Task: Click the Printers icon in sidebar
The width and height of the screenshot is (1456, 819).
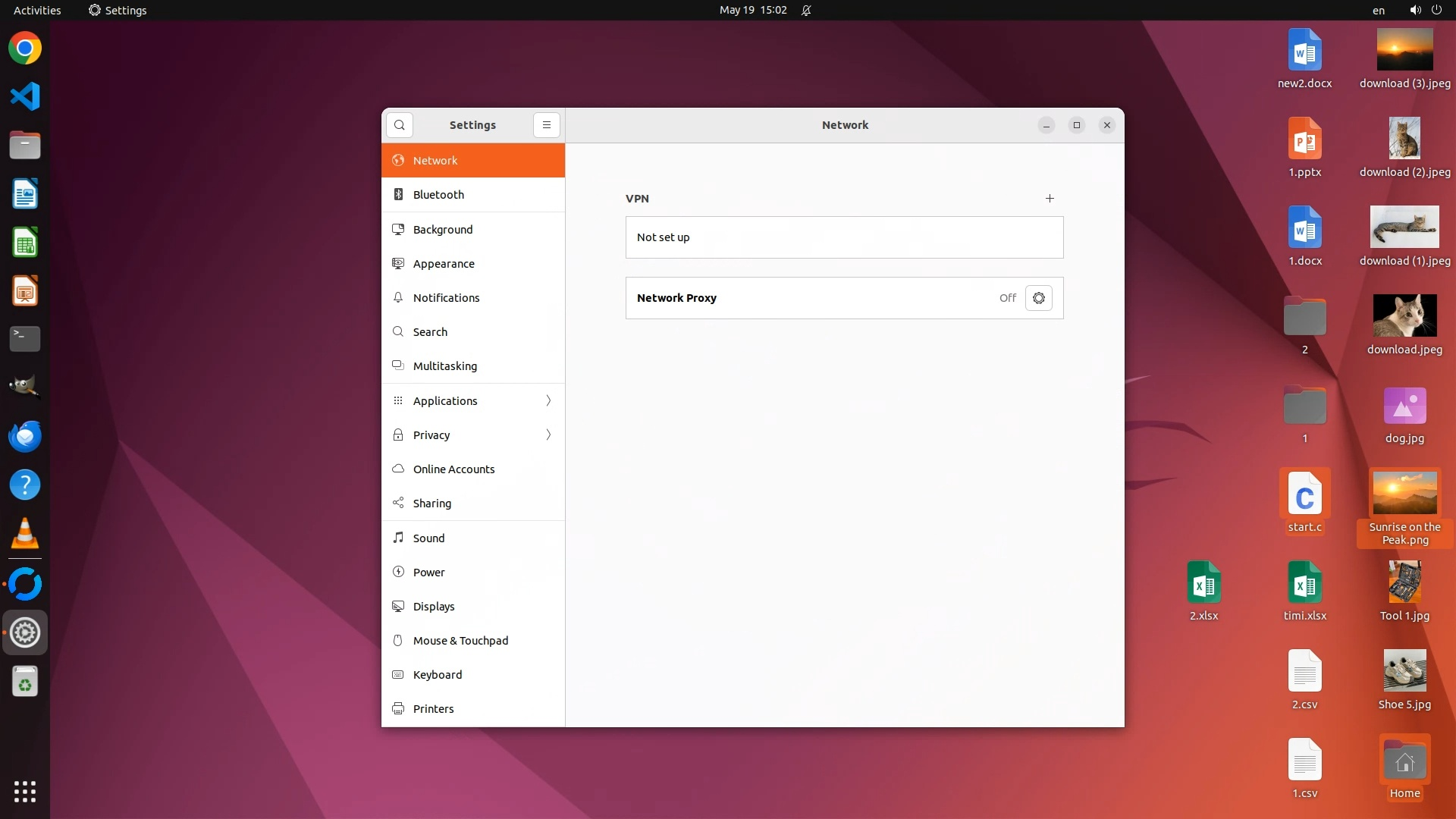Action: [398, 708]
